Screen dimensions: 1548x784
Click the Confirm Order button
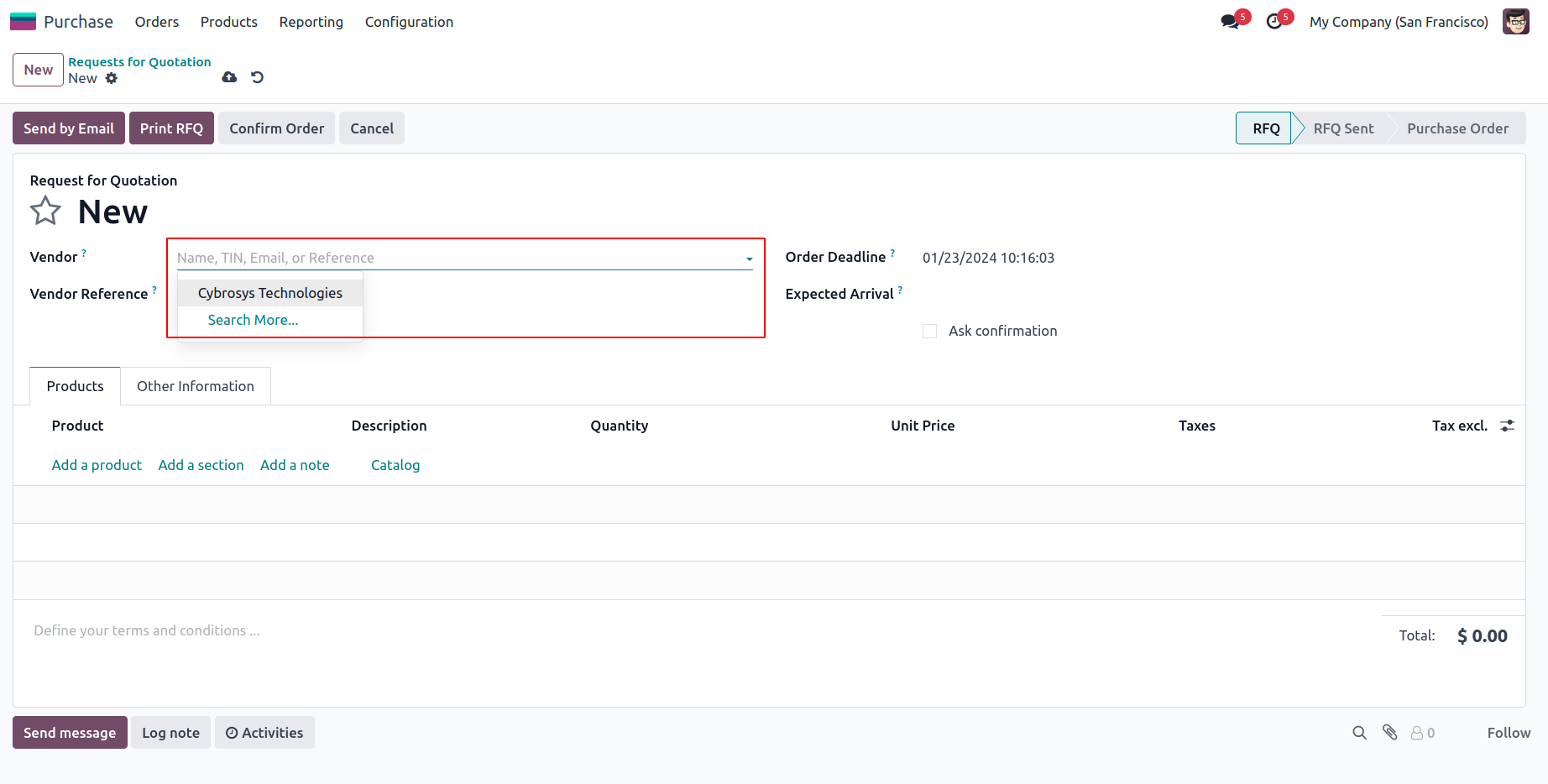tap(276, 128)
